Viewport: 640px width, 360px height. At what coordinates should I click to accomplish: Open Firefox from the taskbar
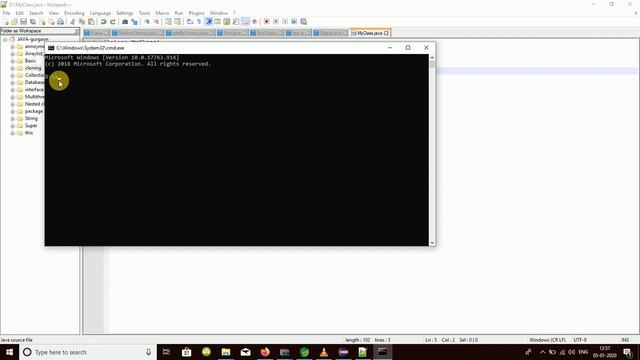pos(265,352)
